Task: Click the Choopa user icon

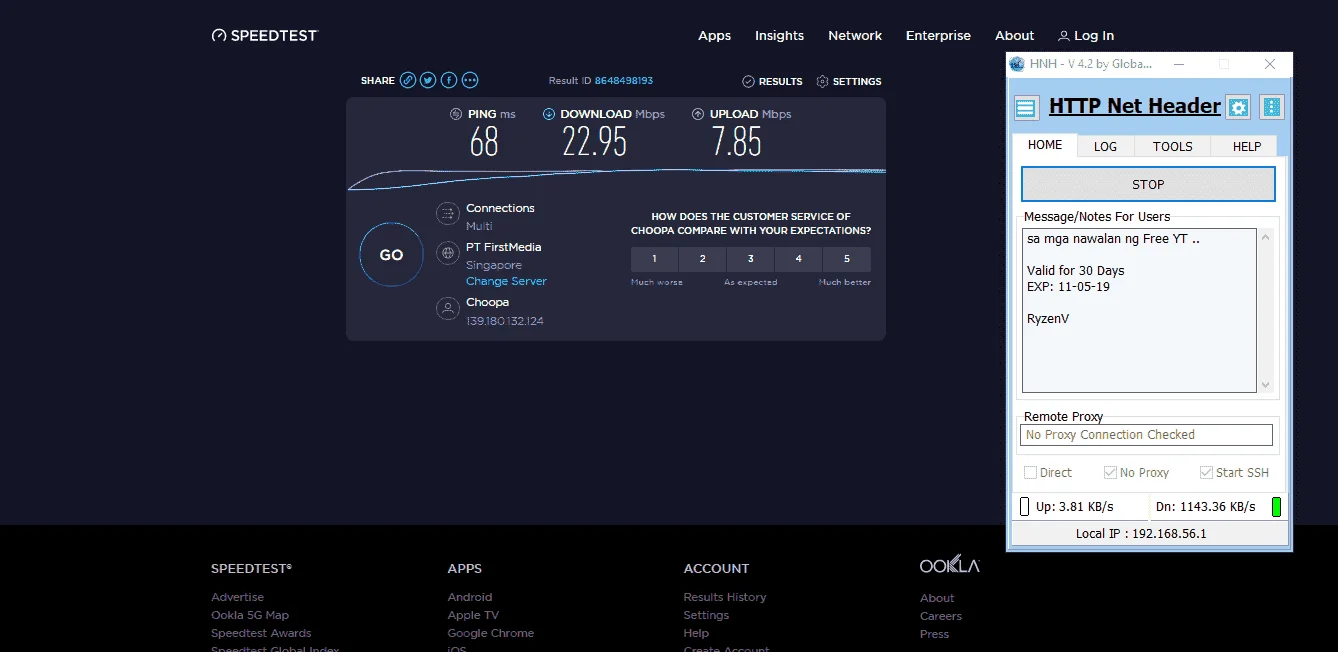Action: [x=447, y=308]
